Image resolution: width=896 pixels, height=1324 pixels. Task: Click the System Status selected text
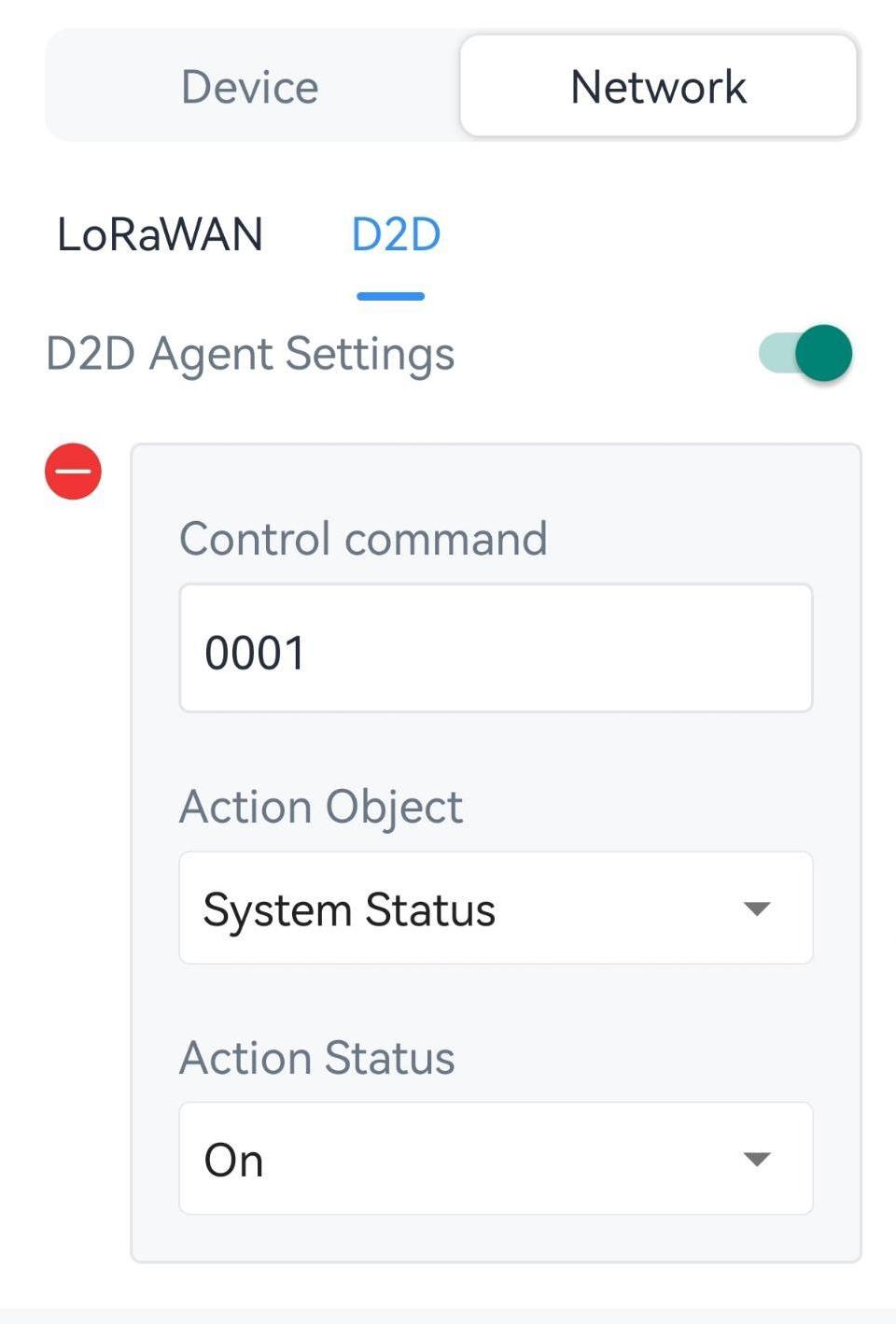[x=349, y=910]
